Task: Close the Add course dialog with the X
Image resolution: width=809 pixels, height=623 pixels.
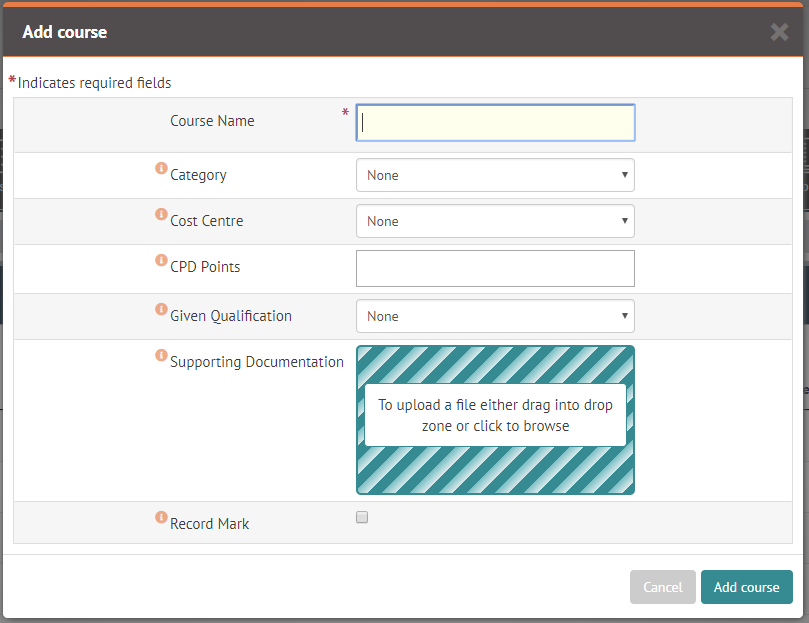Action: pyautogui.click(x=779, y=32)
